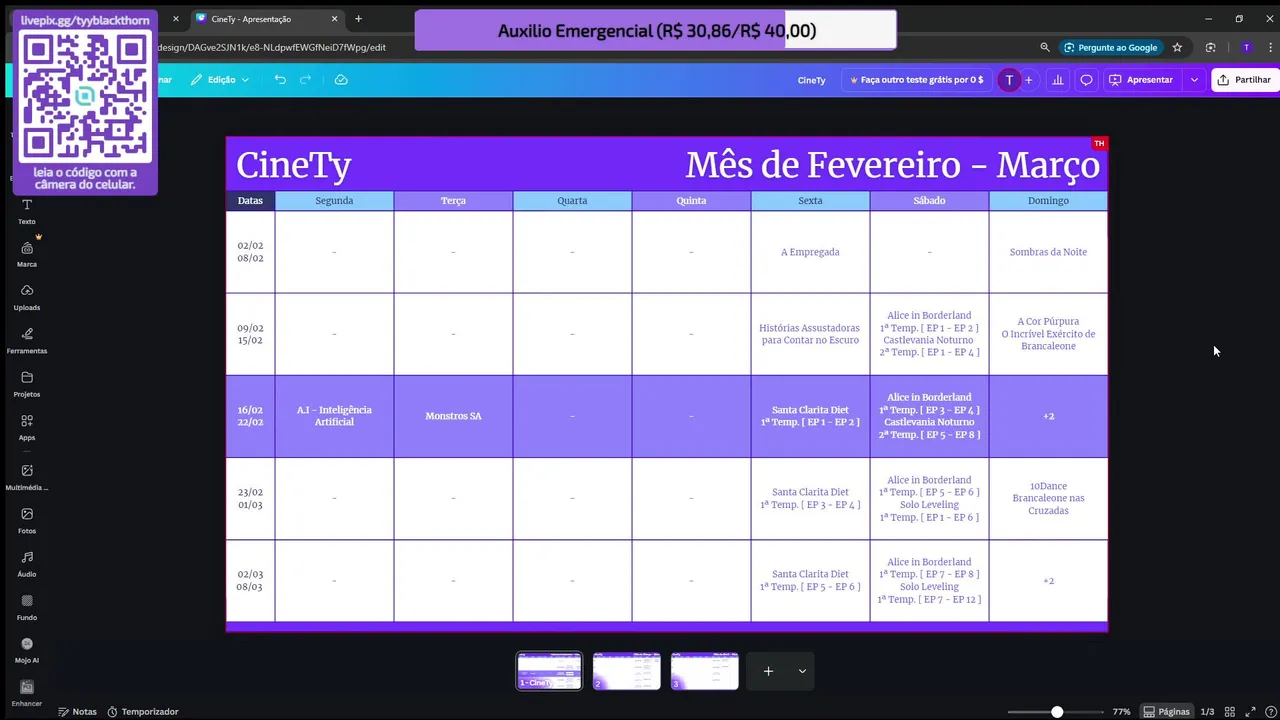The height and width of the screenshot is (720, 1280).
Task: Open the browser zoom magnifier icon
Action: pos(1045,47)
